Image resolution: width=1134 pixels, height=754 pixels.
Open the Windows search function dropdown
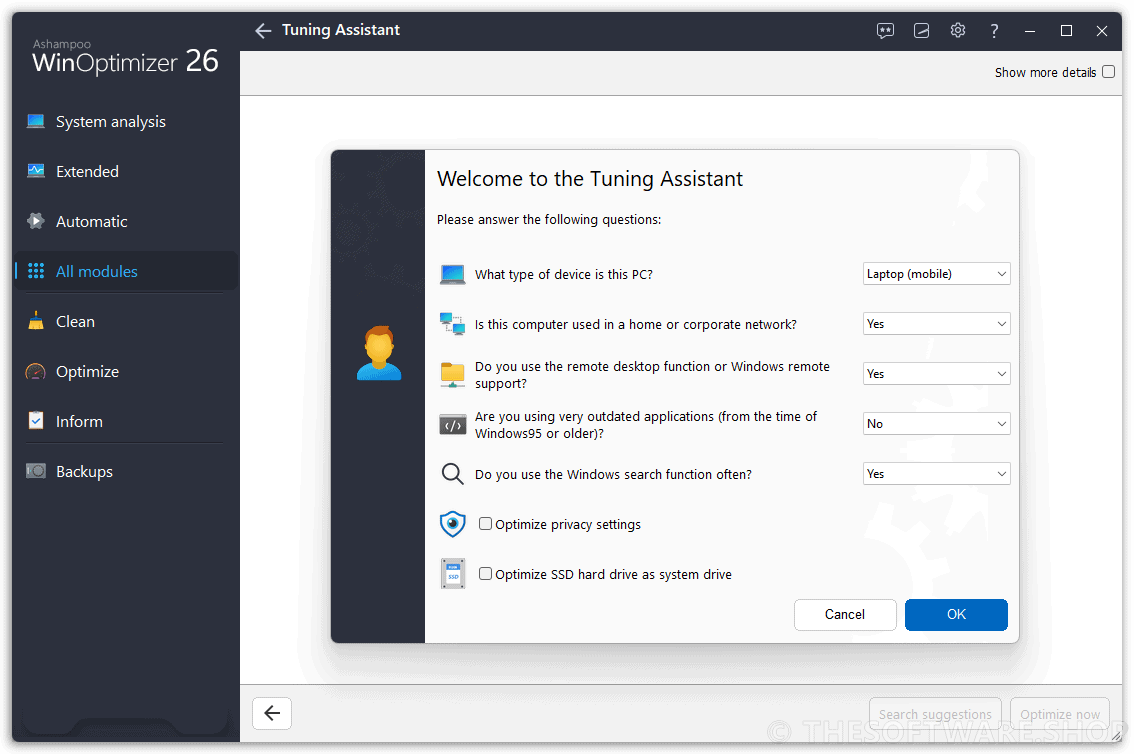click(936, 474)
